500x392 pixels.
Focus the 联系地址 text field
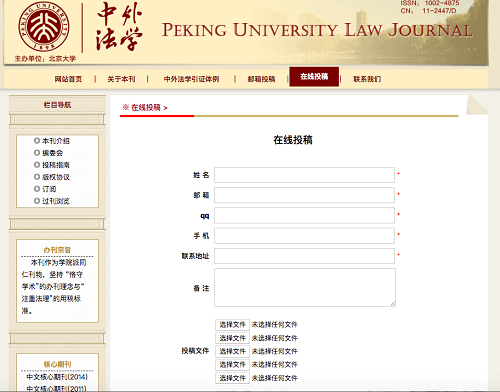point(304,256)
